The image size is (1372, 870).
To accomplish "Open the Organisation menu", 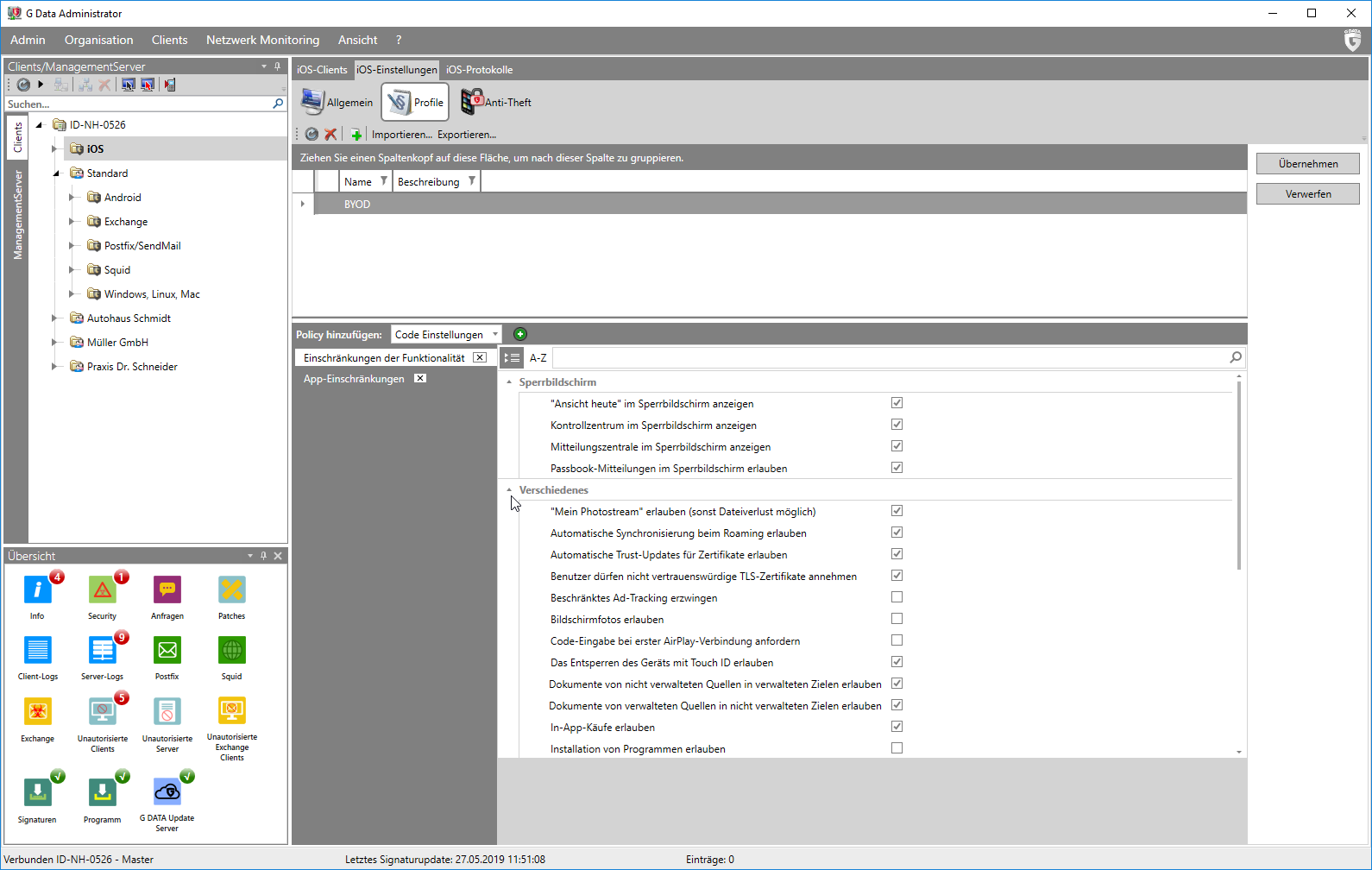I will (x=99, y=41).
